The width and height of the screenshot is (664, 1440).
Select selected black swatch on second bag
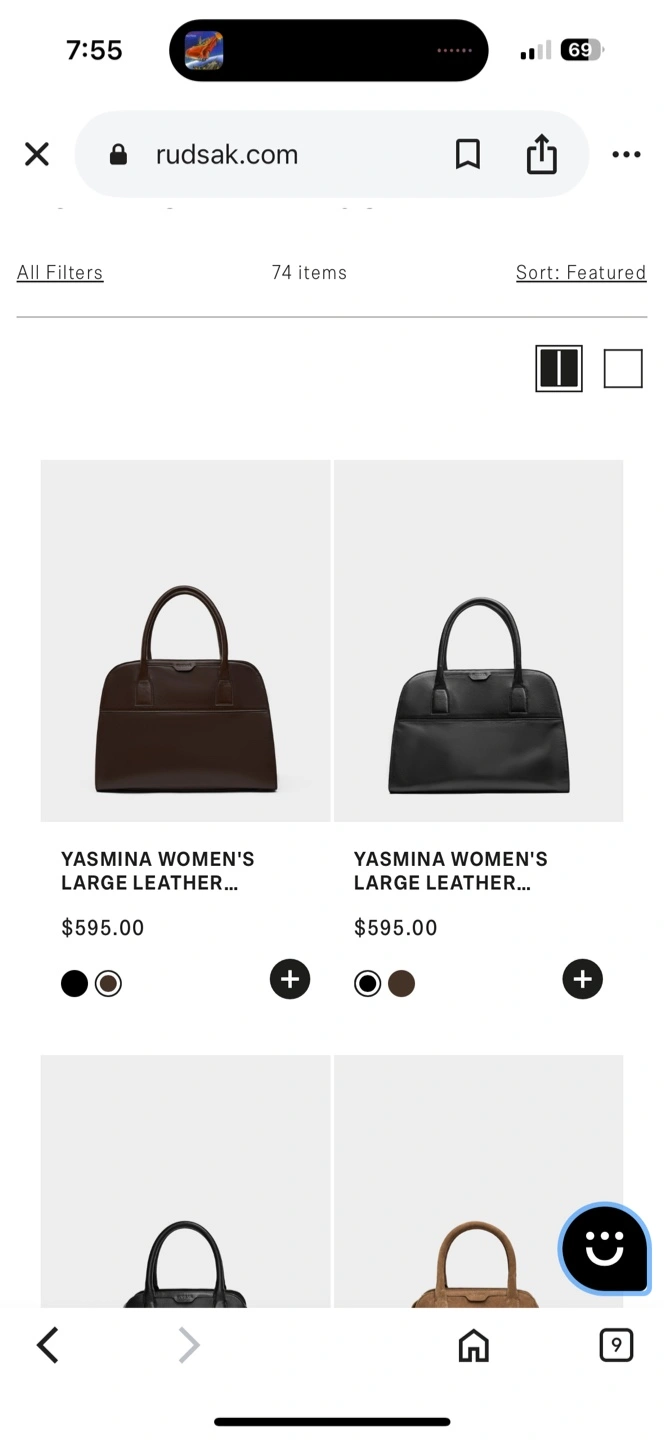point(368,984)
